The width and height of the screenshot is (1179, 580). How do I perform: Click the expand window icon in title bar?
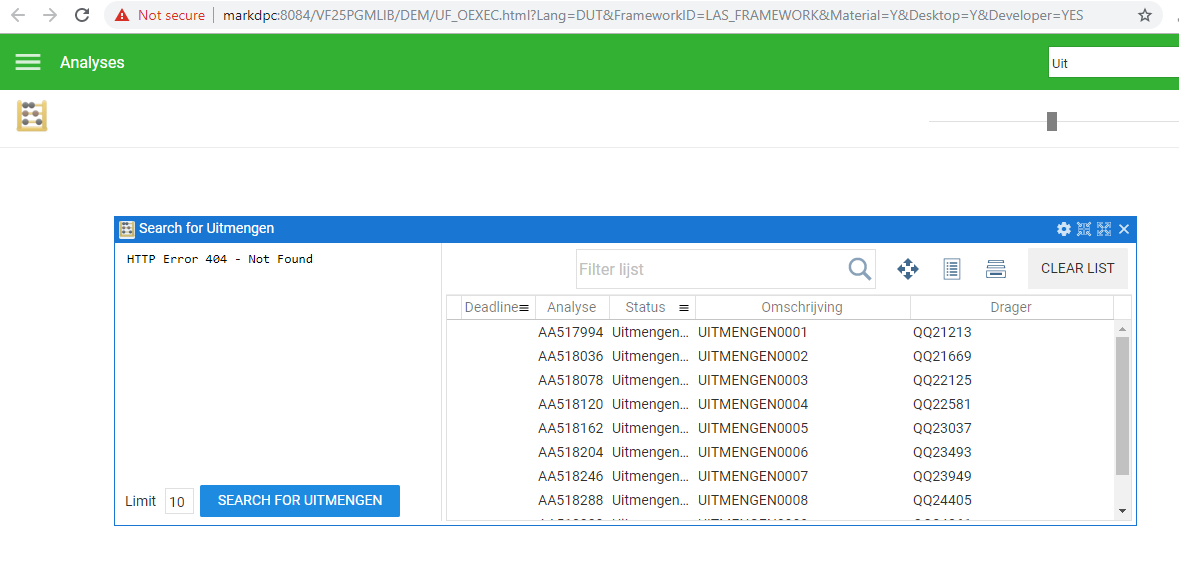click(1104, 229)
